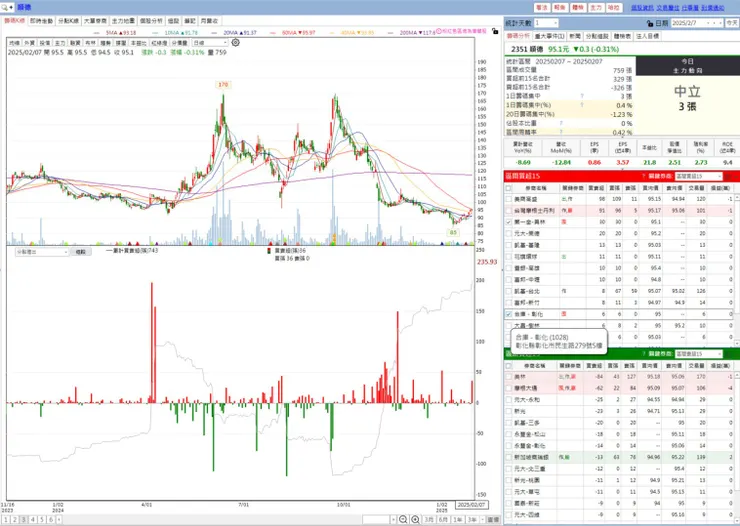Click help icon next to 佔股本比重
Viewport: 740px width, 526px height.
561,123
